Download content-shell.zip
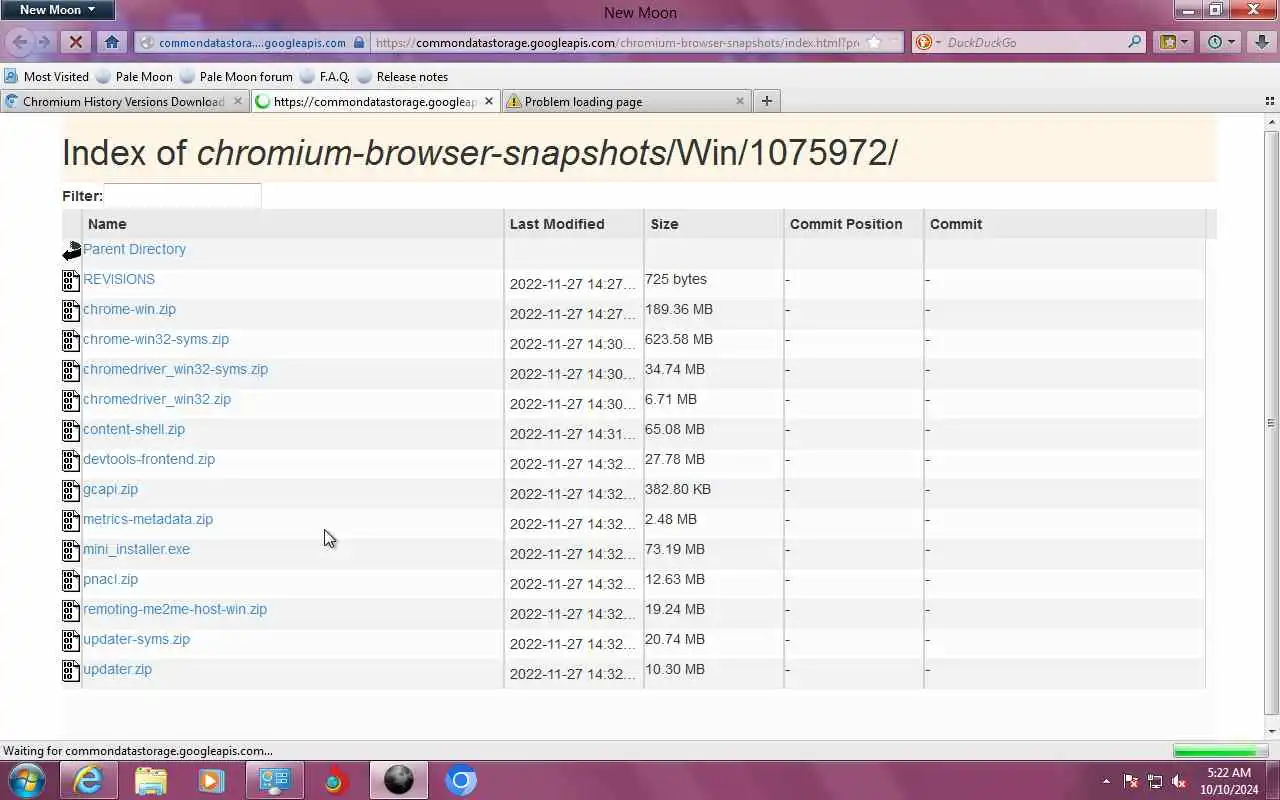This screenshot has width=1280, height=800. pos(134,429)
